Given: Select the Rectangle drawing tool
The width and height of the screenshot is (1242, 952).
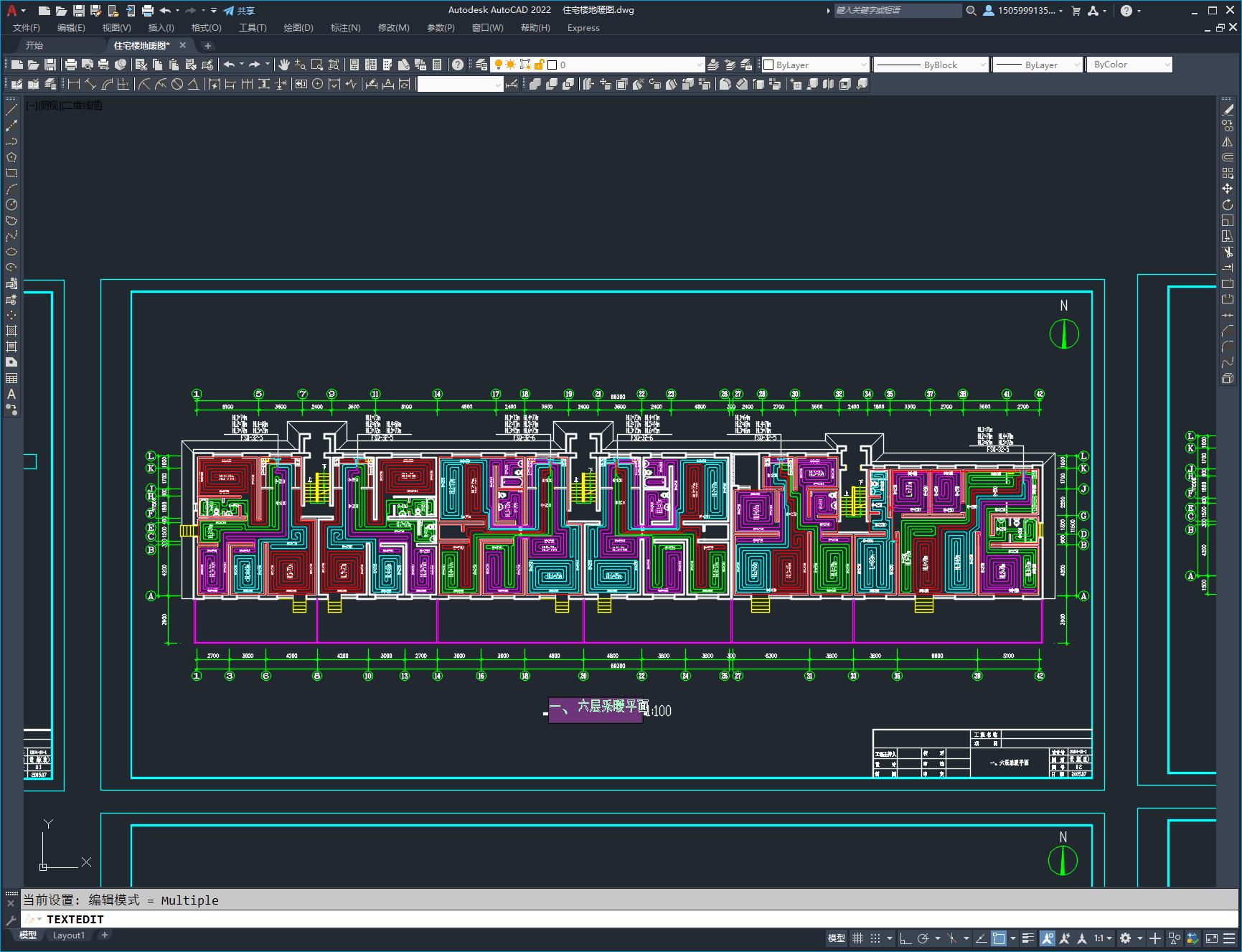Looking at the screenshot, I should point(11,173).
